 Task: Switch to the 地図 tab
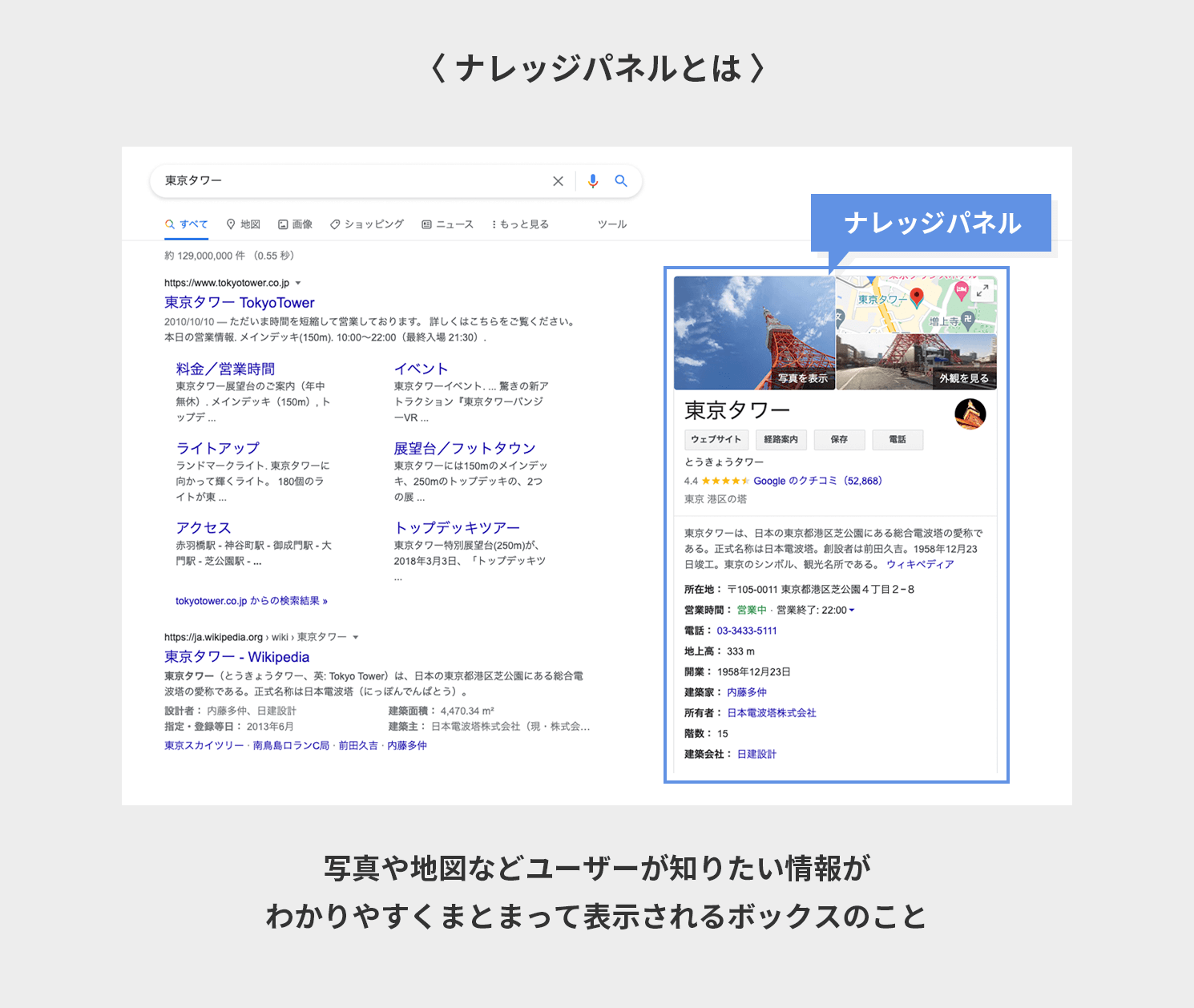point(244,224)
